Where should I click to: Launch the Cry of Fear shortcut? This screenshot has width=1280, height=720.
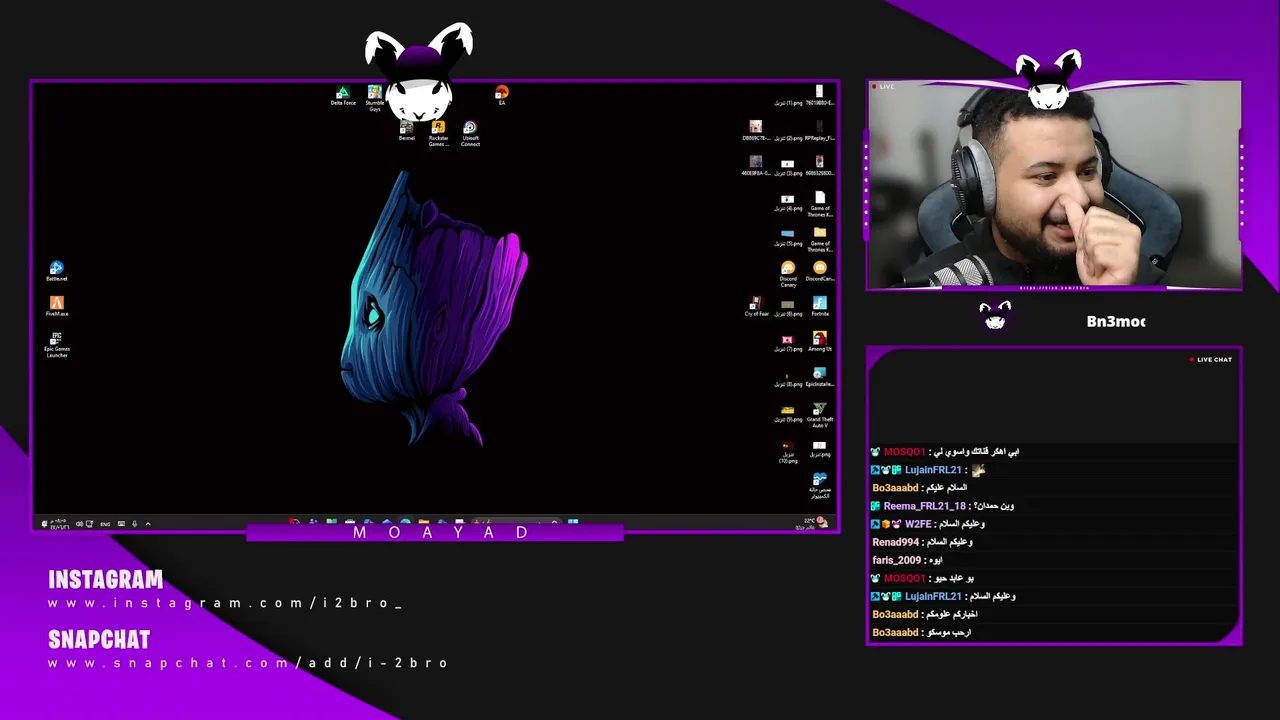(x=756, y=306)
